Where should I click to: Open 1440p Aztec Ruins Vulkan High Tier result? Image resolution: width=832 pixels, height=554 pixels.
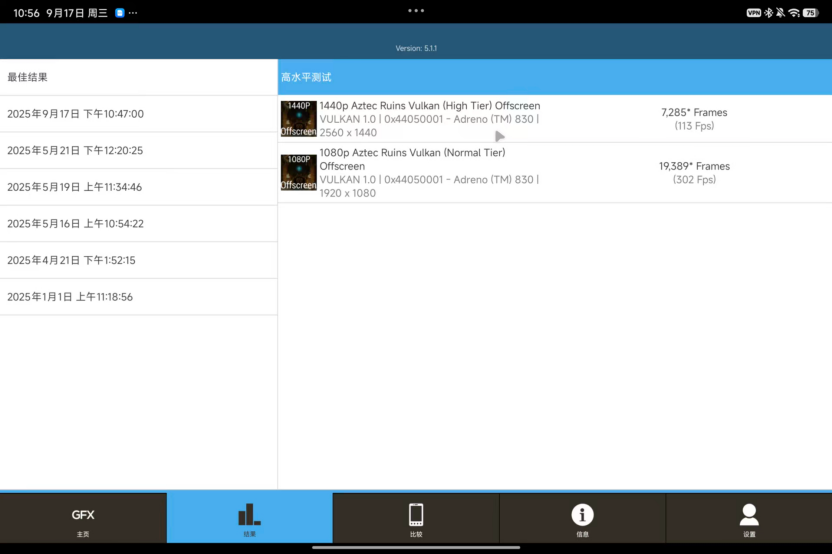(430, 106)
